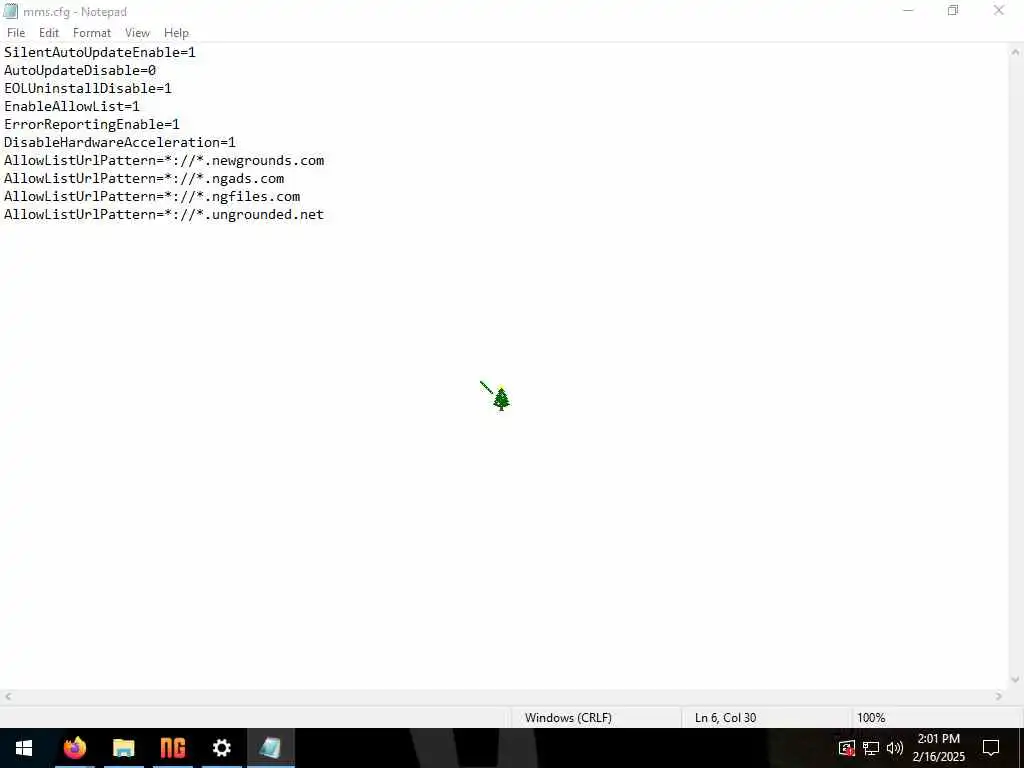The image size is (1024, 768).
Task: Open the Newgrounds NG taskbar app
Action: 172,748
